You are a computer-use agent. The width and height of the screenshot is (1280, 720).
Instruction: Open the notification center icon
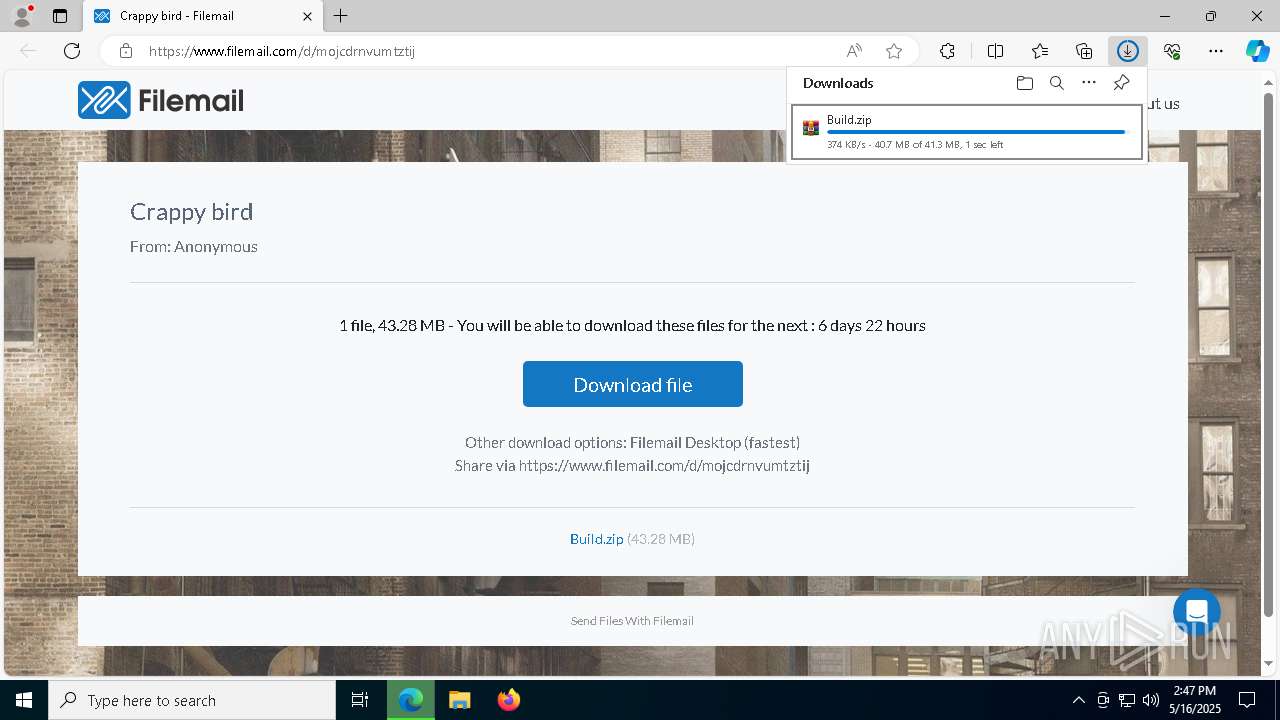1247,700
